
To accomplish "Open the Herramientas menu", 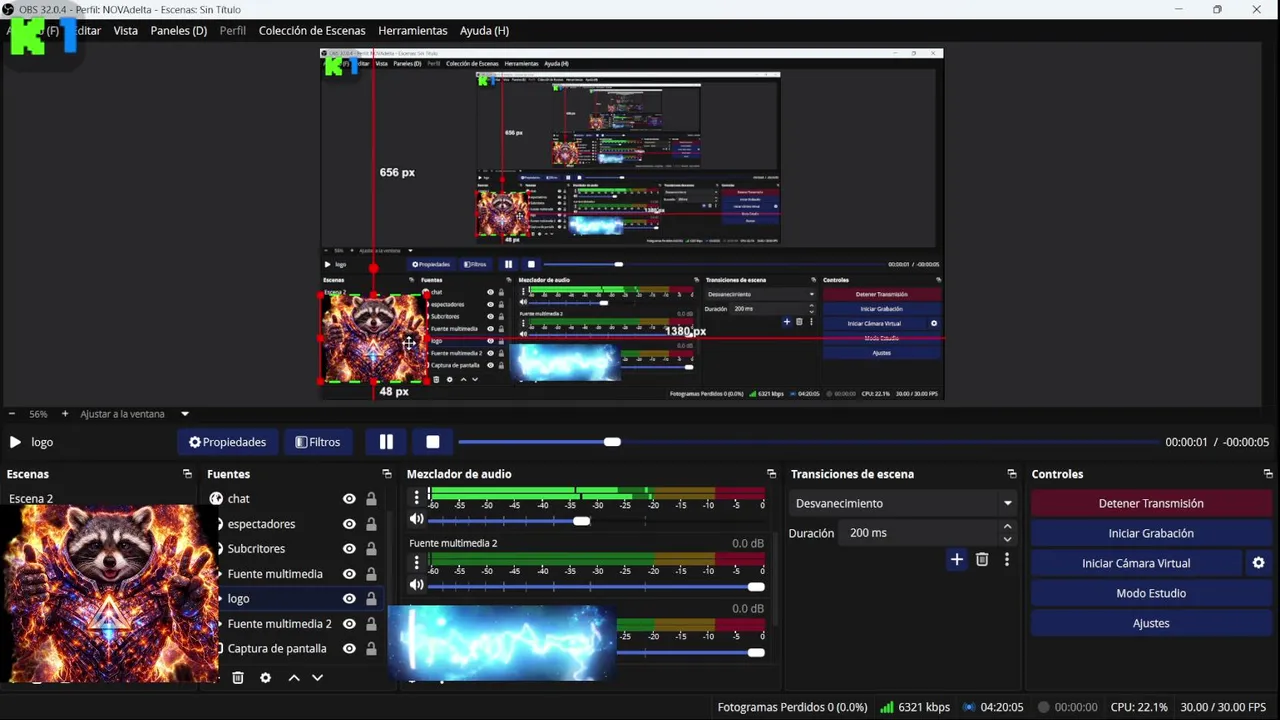I will click(413, 31).
